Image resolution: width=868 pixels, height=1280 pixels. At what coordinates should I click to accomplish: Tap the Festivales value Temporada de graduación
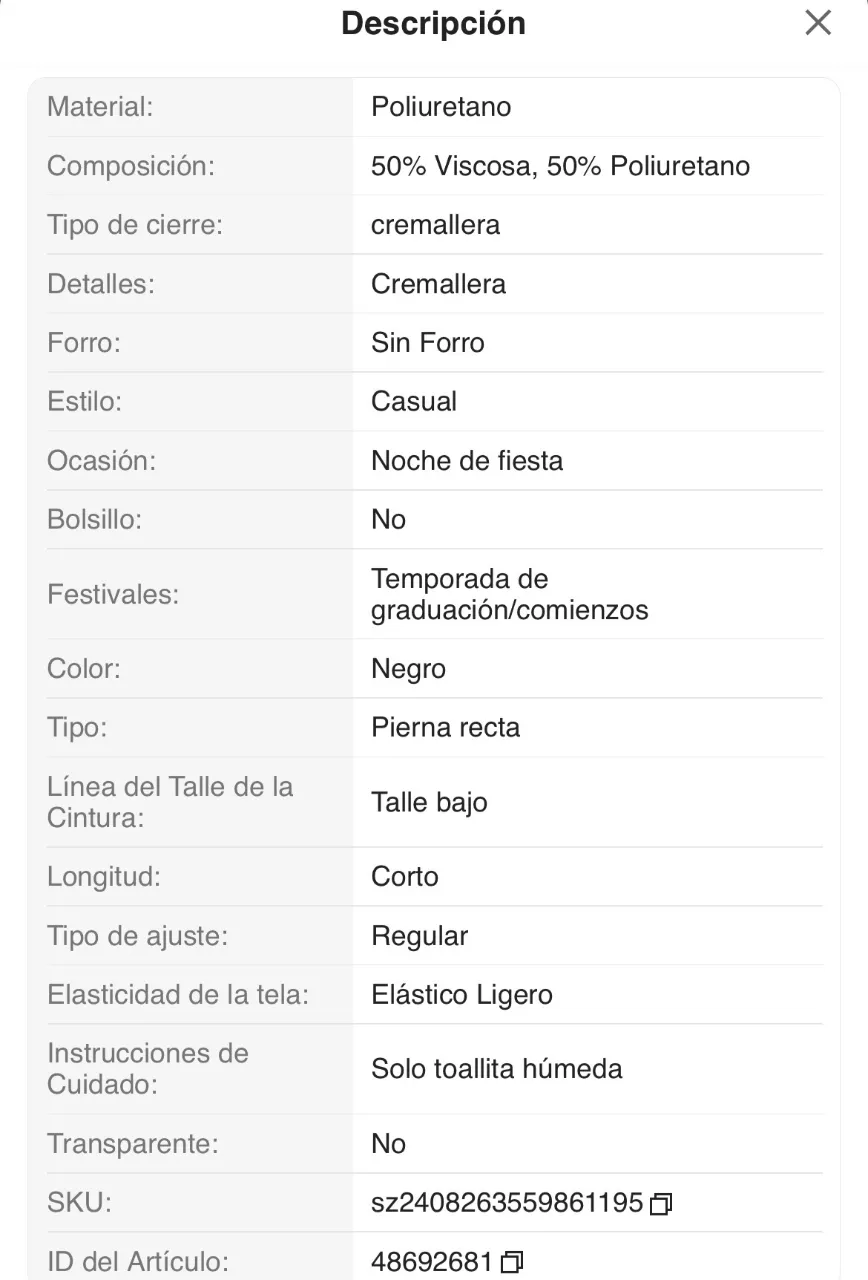point(510,594)
